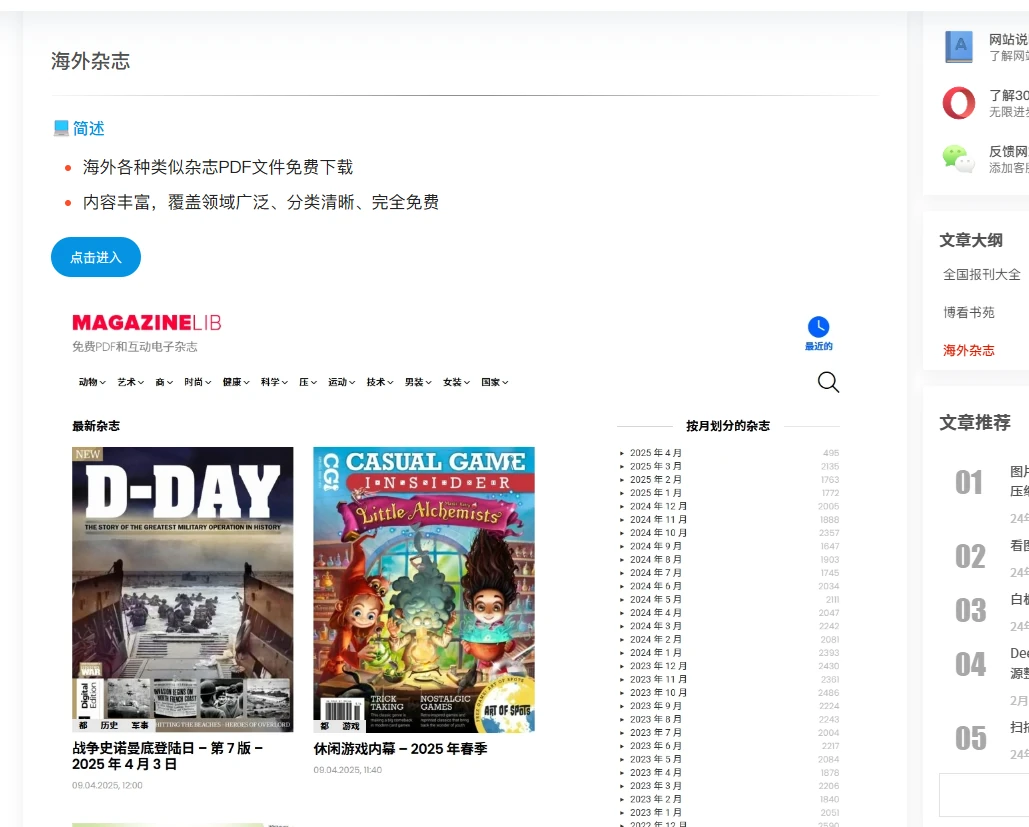This screenshot has width=1029, height=827.
Task: Go to 博看书苑 in article outline
Action: [x=969, y=312]
